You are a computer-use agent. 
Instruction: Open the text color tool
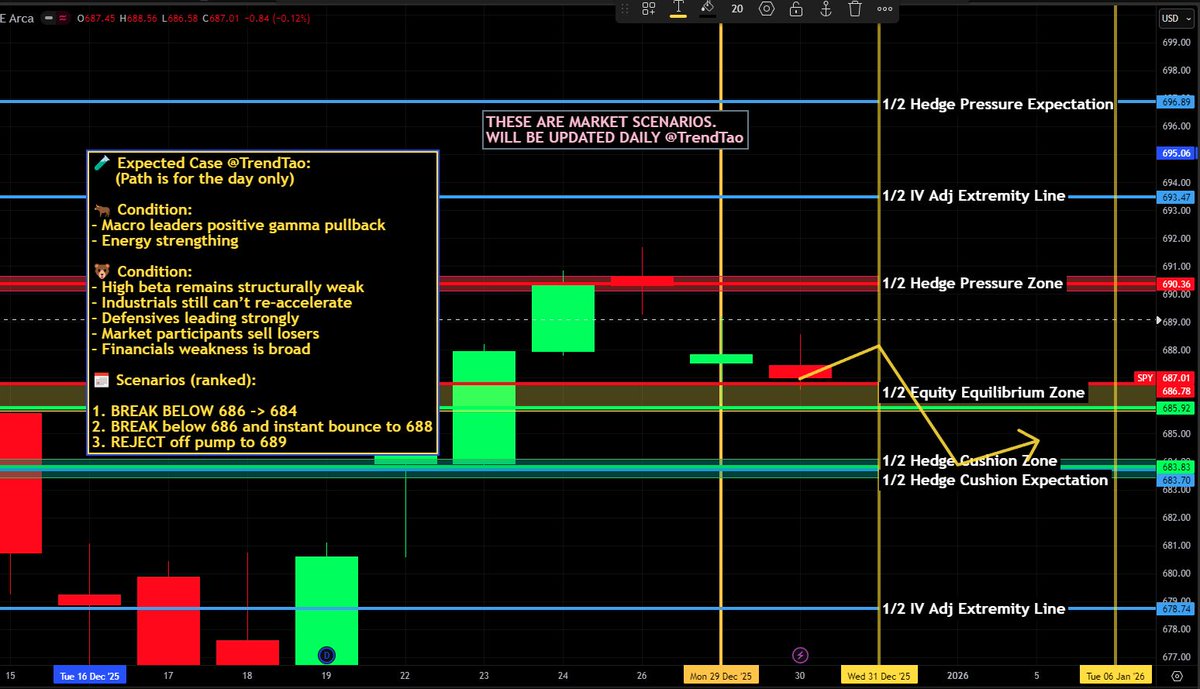pyautogui.click(x=678, y=9)
